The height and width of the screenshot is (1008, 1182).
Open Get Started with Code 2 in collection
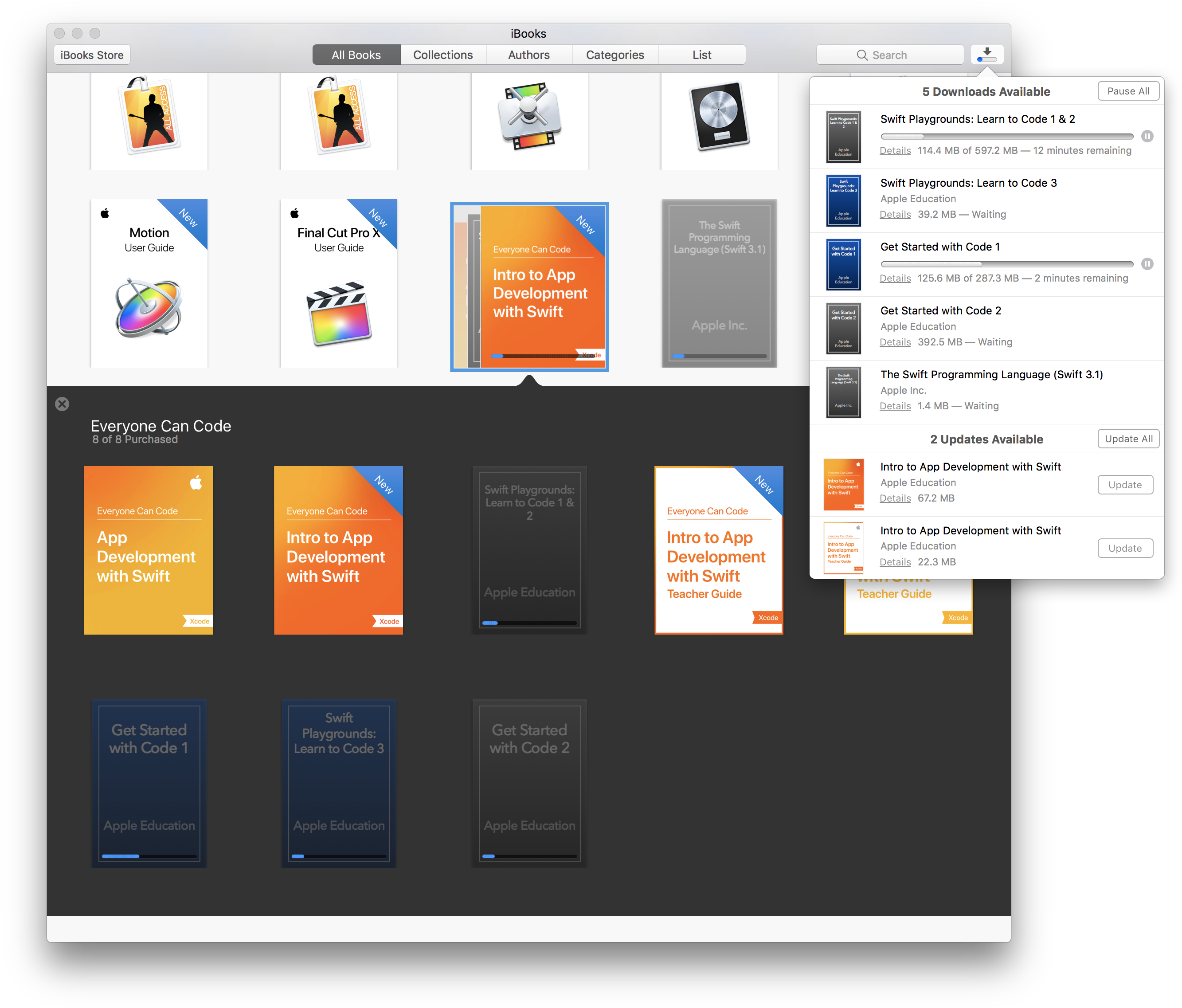pos(529,784)
